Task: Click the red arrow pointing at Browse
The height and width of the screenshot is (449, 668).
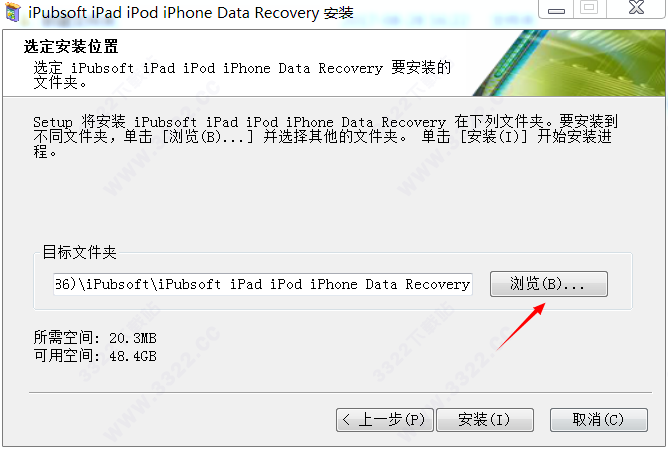Action: 521,326
